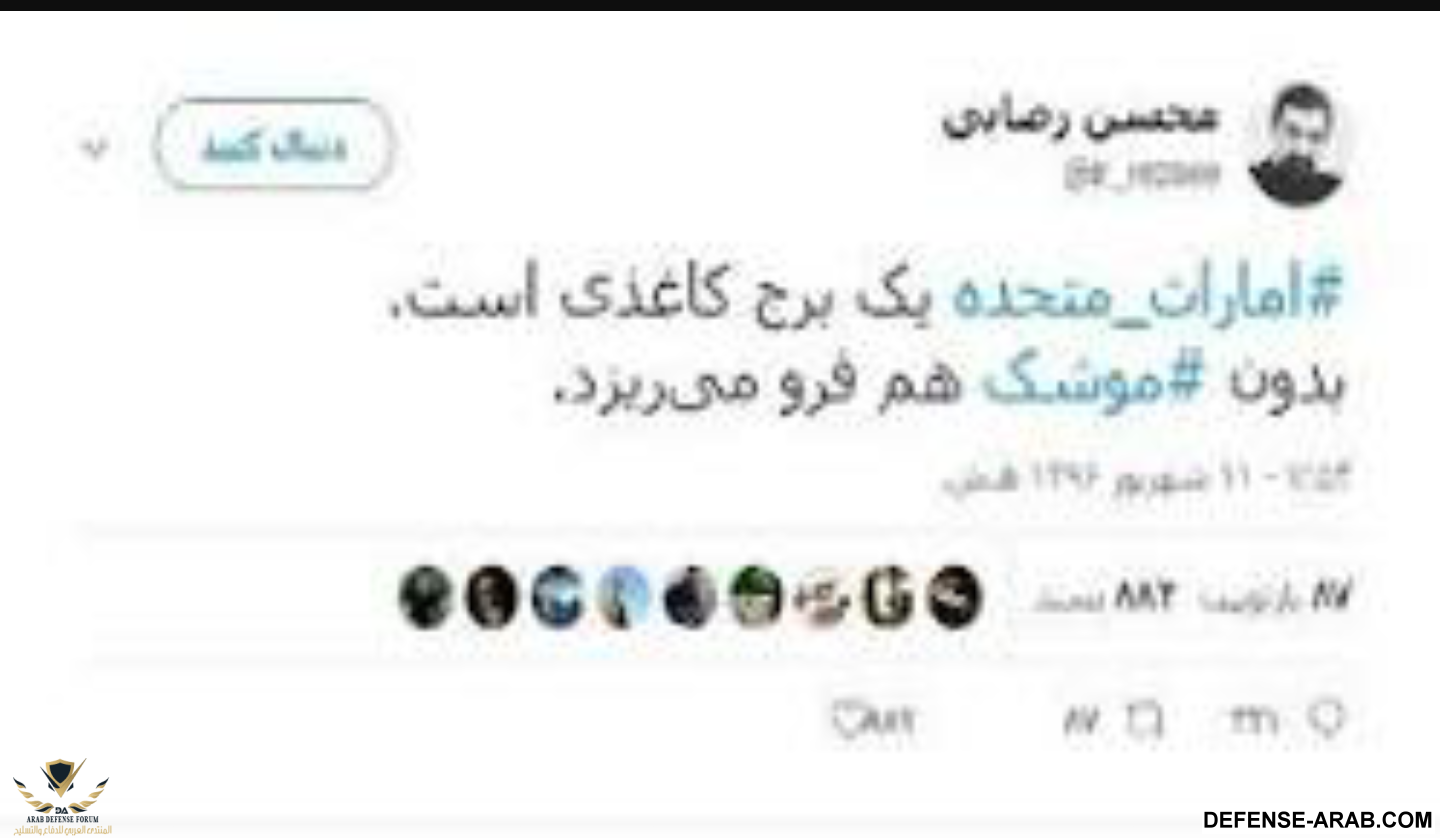Click the DEFENSE-ARAB.COM watermark text

tap(1317, 819)
